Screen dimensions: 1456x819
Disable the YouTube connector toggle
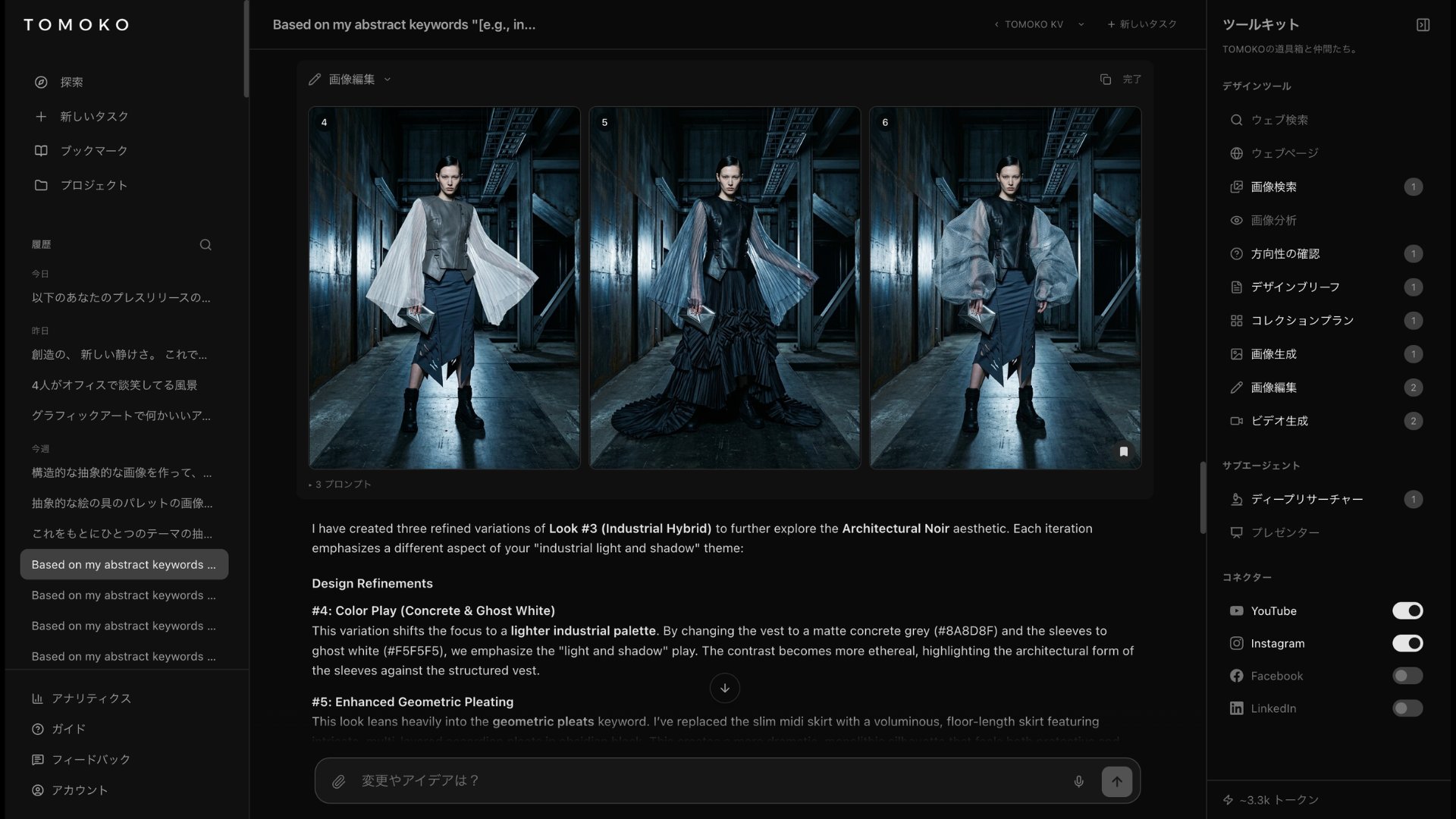[1407, 610]
